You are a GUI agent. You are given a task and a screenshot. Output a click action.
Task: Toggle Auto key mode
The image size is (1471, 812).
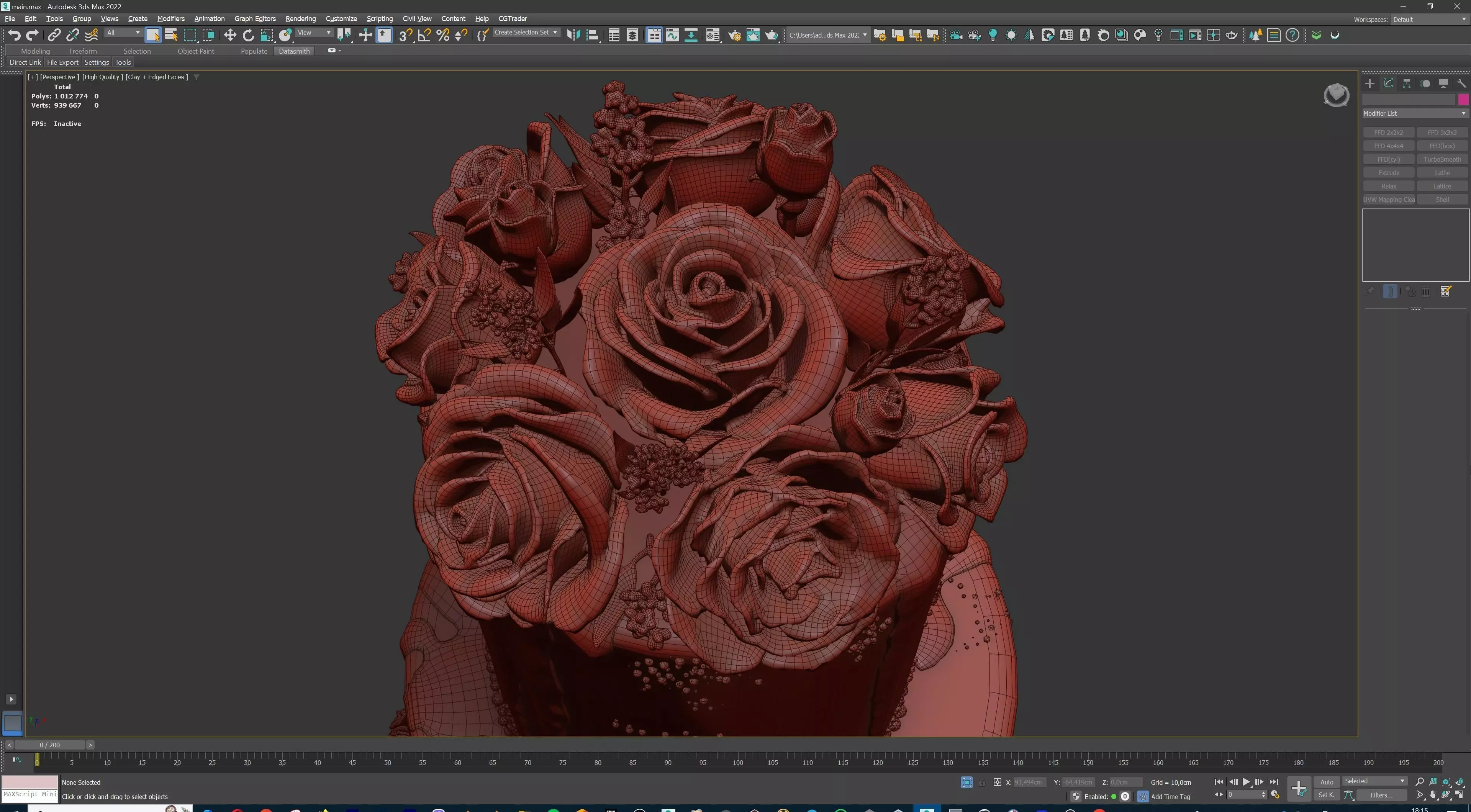tap(1327, 782)
